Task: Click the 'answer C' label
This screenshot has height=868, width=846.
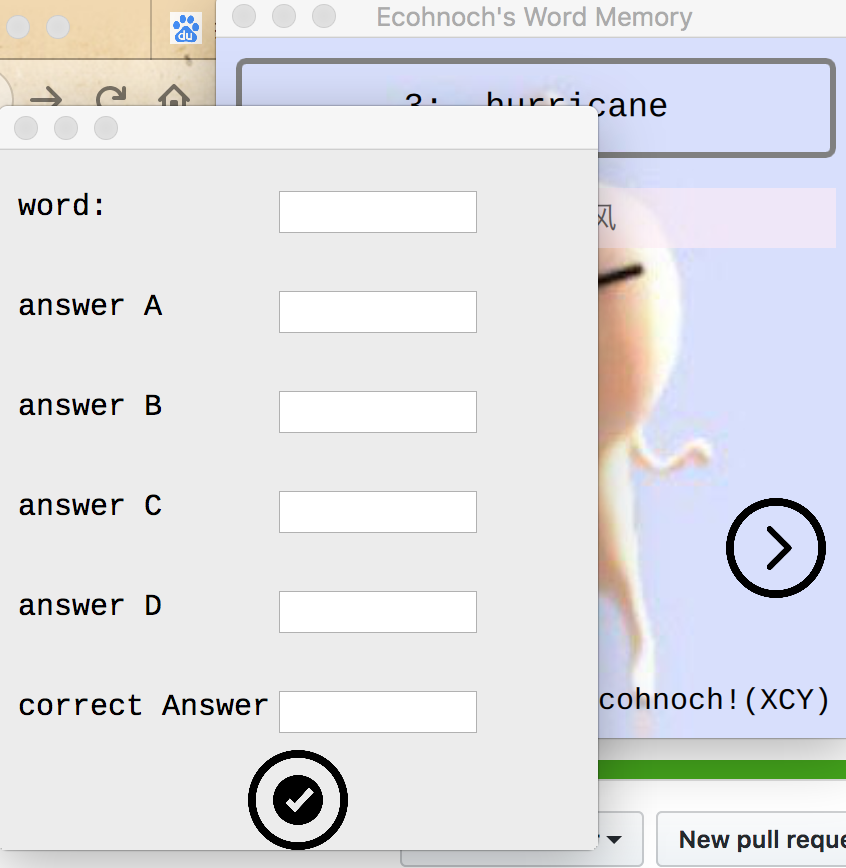Action: [x=90, y=505]
